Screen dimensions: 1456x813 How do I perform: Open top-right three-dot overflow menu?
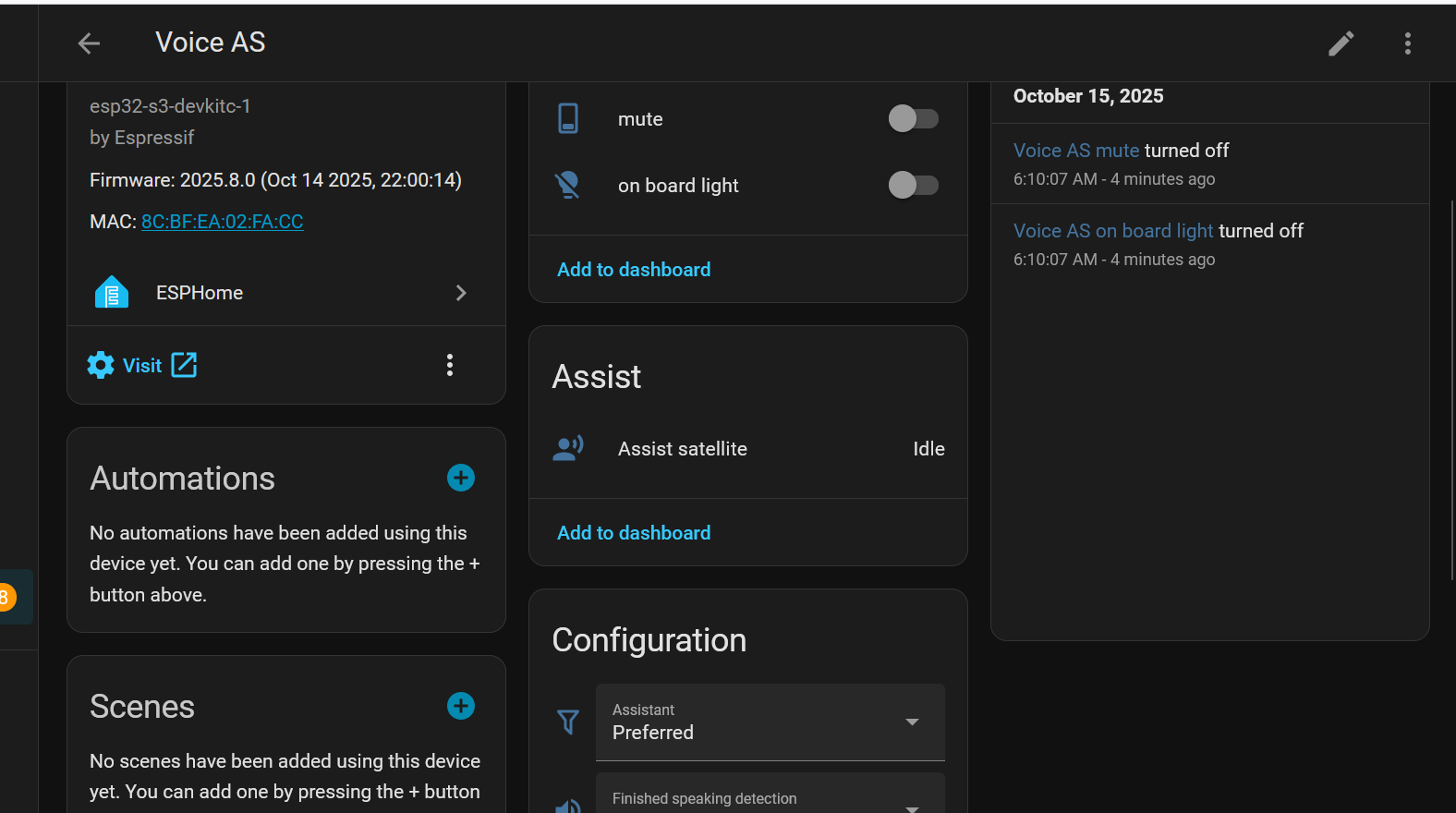point(1407,43)
